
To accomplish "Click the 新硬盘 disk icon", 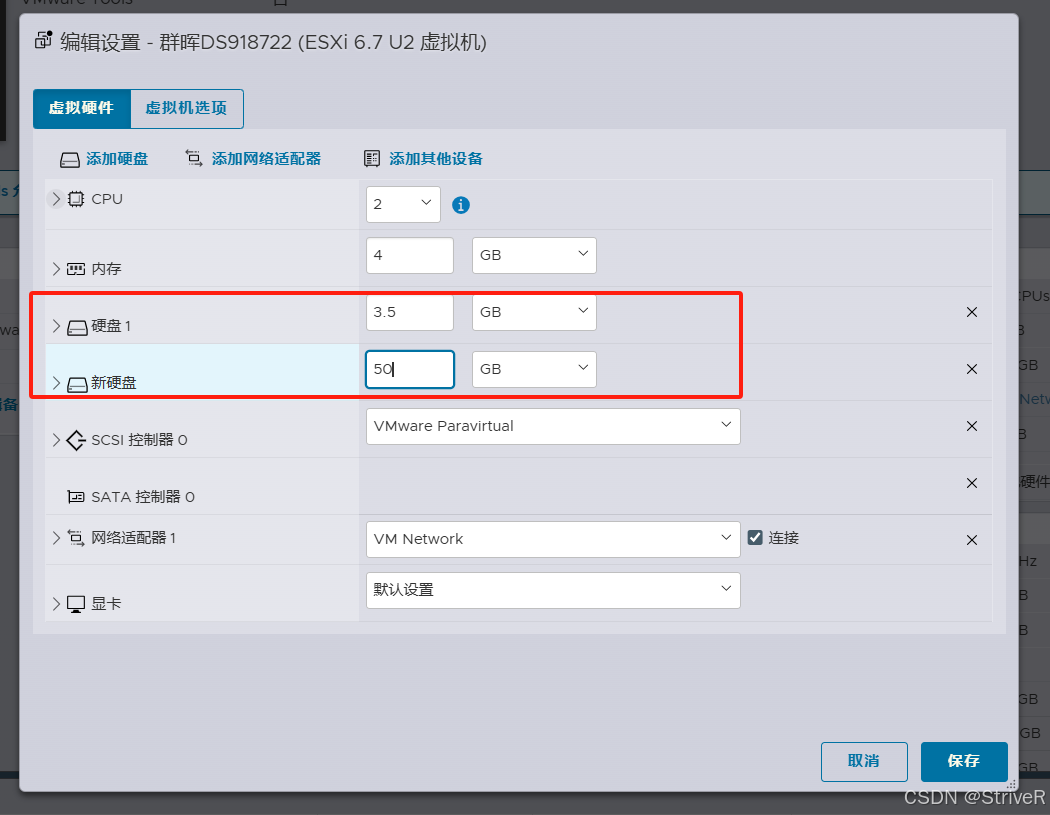I will click(77, 384).
